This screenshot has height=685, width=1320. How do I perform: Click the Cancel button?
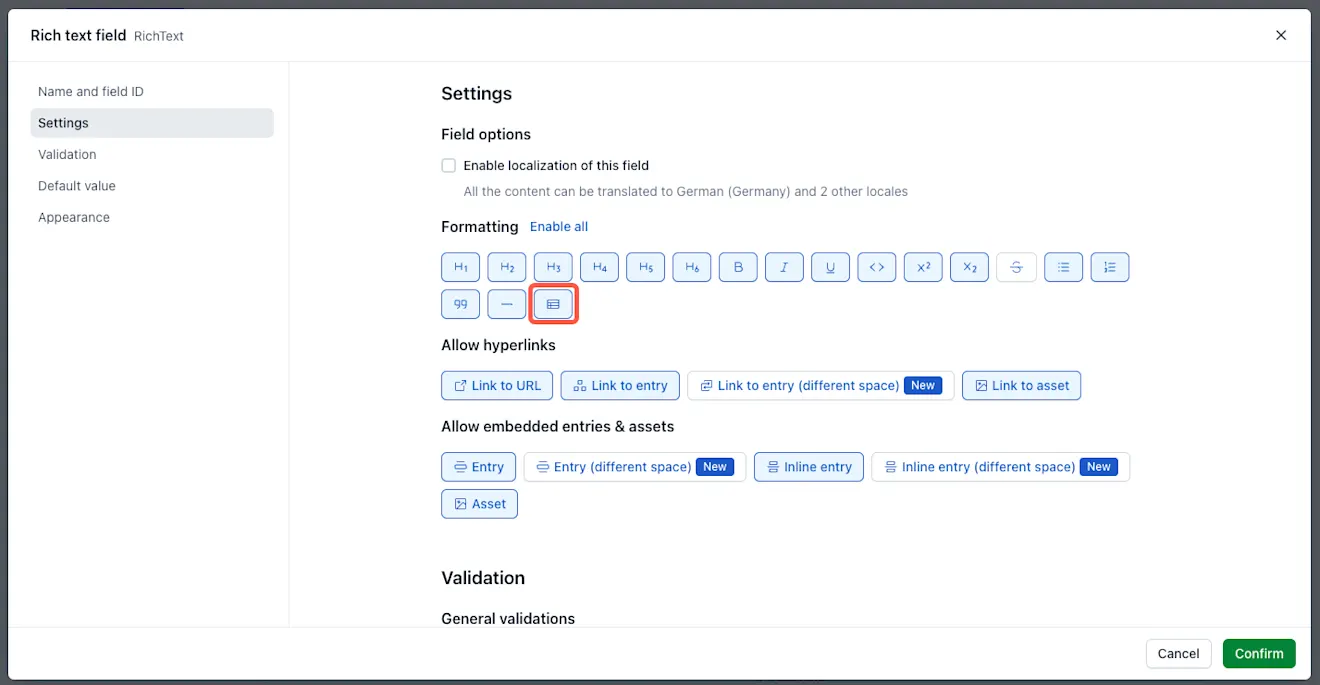[x=1178, y=653]
